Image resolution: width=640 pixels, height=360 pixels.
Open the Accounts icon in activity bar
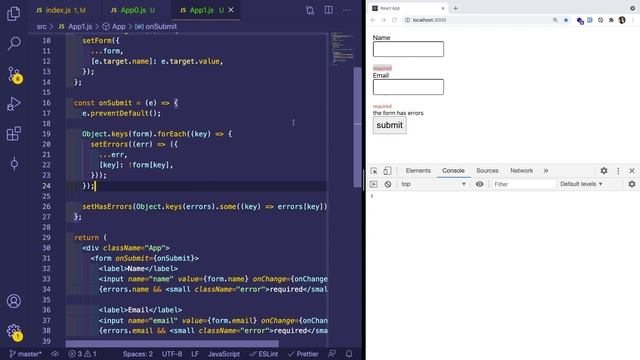[x=14, y=301]
